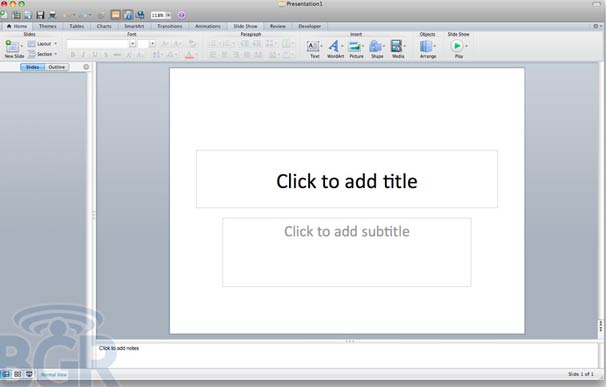Viewport: 606px width, 387px height.
Task: Click the toolbar toggle pill at window top-right
Action: (596, 4)
